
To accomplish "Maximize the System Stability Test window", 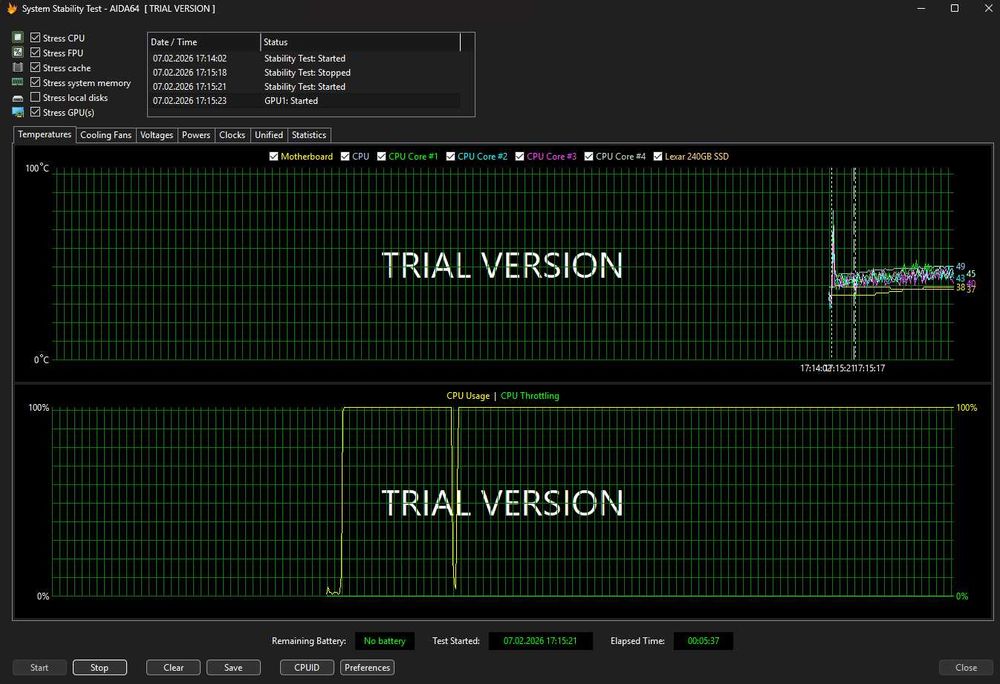I will 955,8.
